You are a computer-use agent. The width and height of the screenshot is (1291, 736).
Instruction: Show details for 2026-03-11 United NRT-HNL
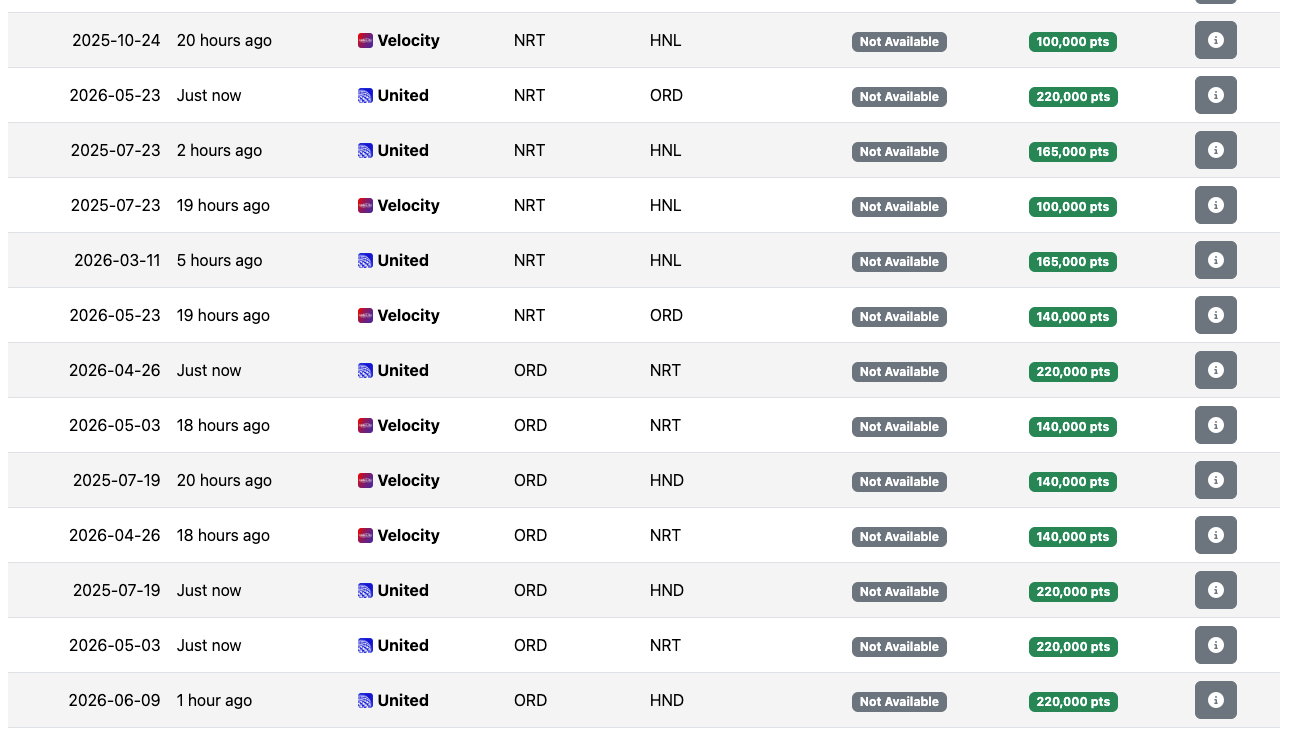click(x=1215, y=260)
